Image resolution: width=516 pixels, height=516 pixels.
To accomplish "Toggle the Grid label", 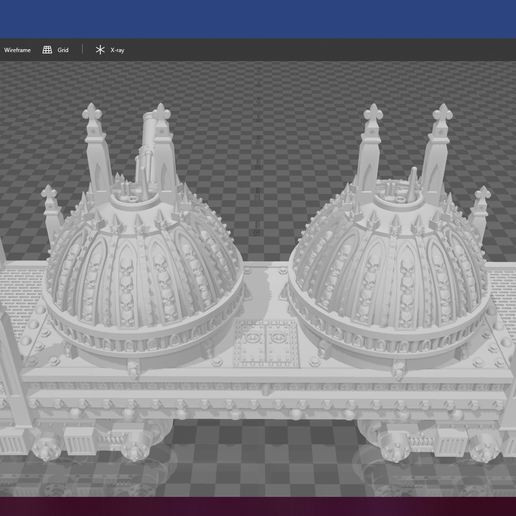I will (63, 50).
